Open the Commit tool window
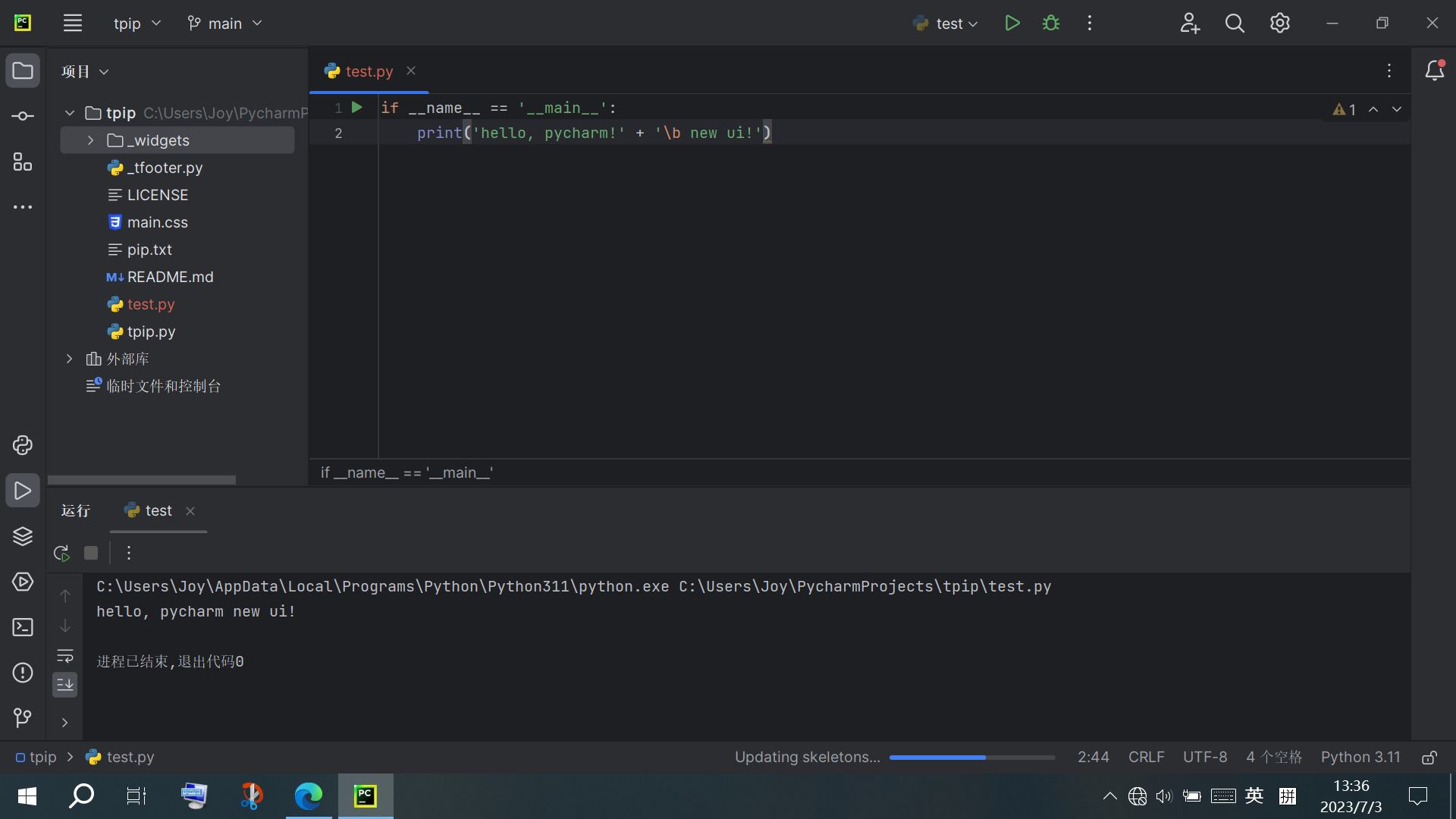1456x819 pixels. tap(23, 116)
